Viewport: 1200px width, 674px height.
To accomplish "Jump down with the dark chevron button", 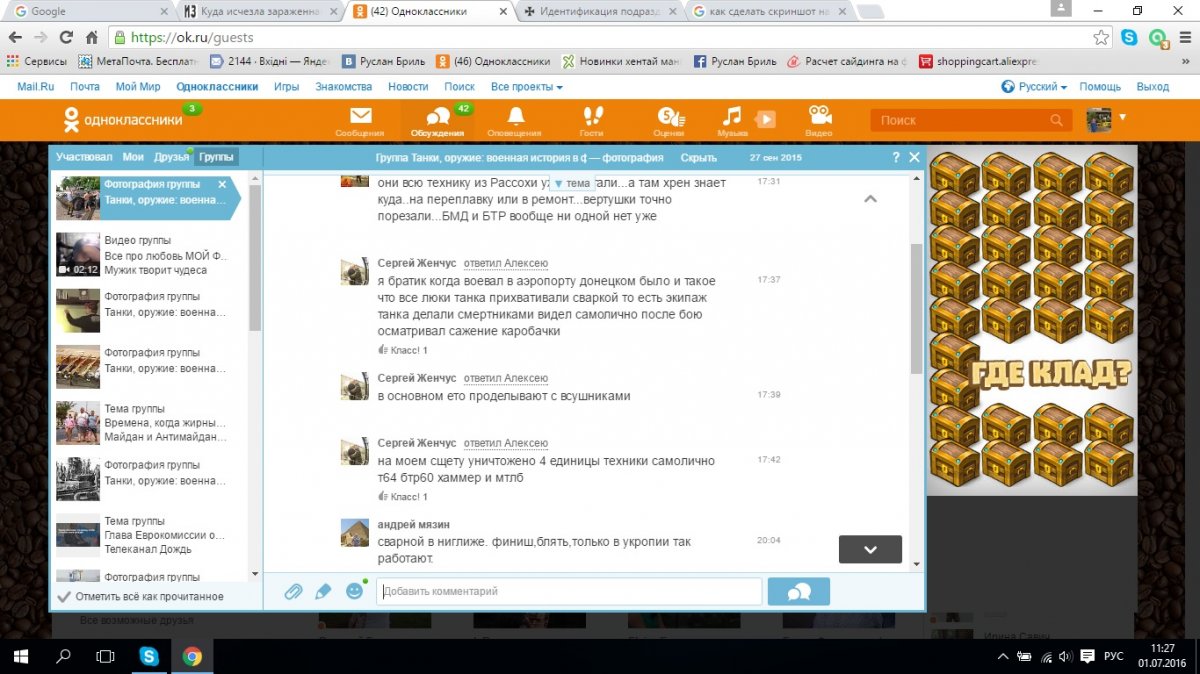I will coord(870,549).
